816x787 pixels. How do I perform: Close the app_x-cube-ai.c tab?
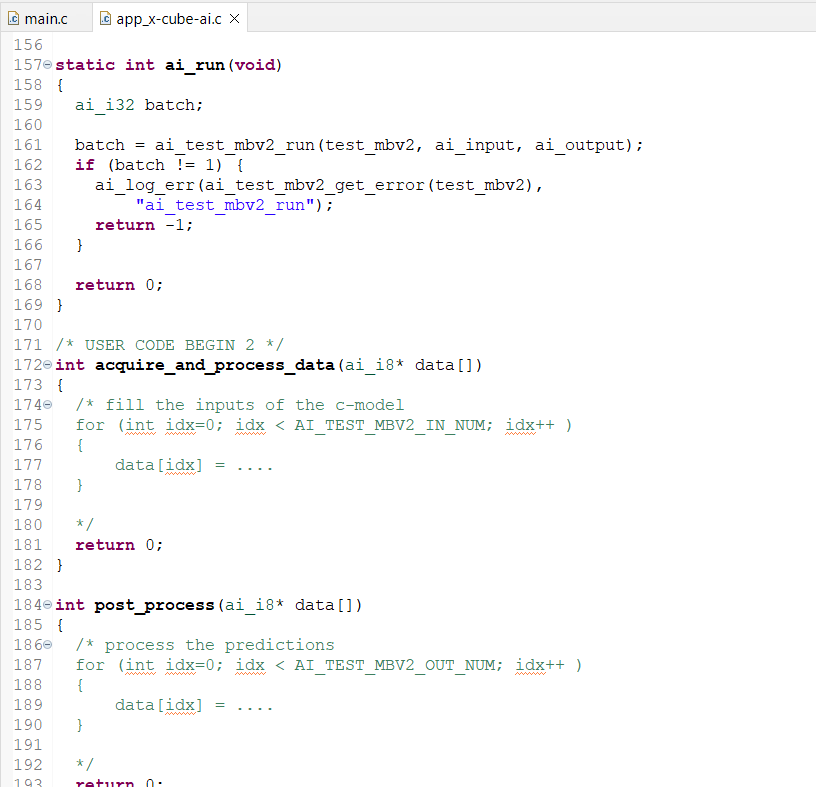coord(234,17)
